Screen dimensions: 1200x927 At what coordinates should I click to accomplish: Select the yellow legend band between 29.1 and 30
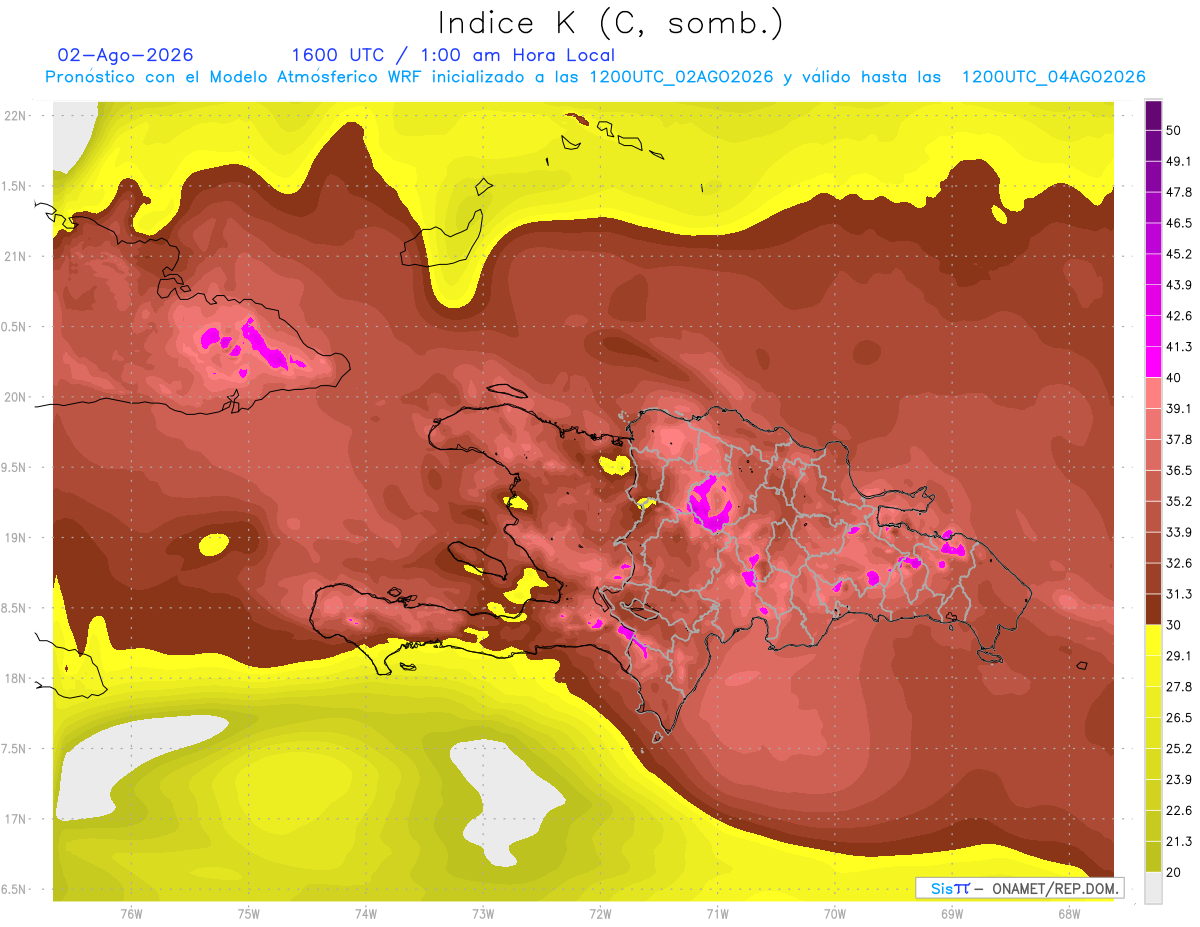point(1153,640)
